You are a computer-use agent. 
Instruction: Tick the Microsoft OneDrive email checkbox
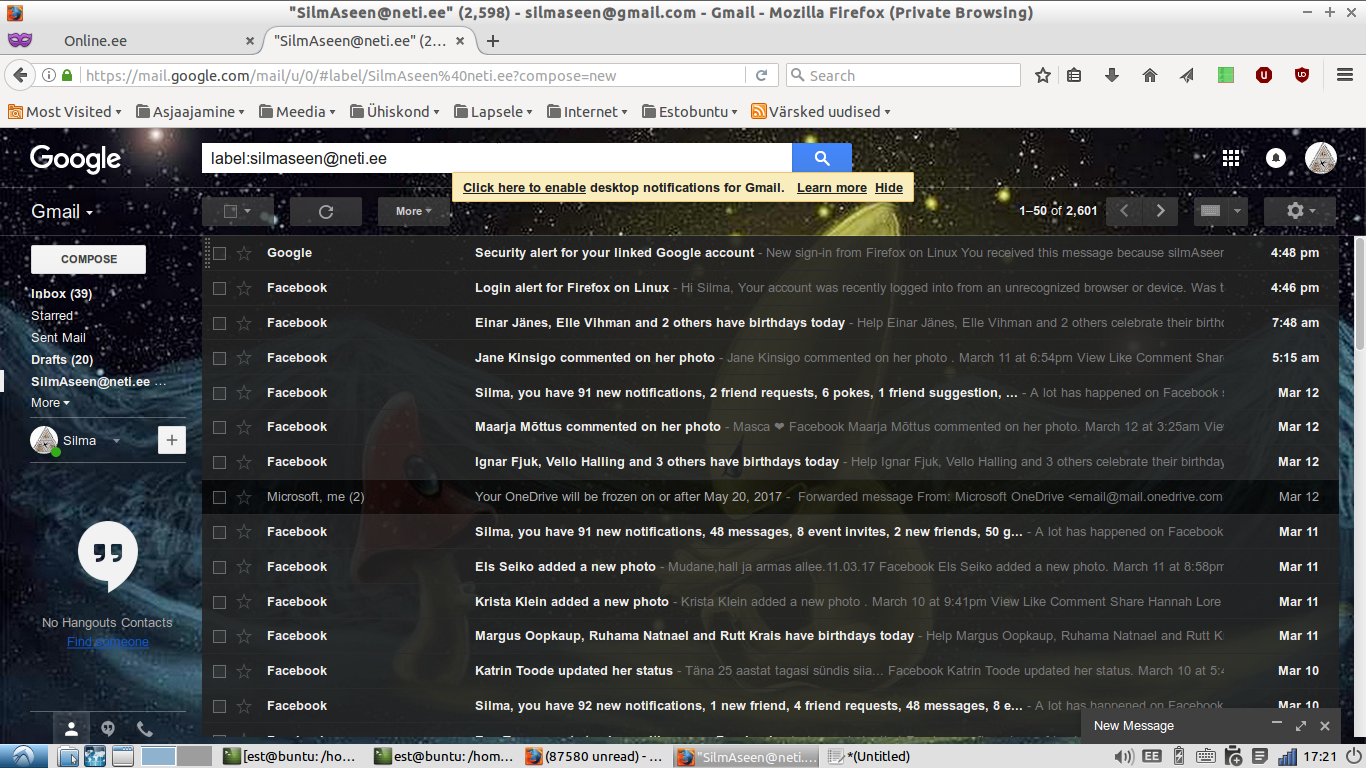point(220,497)
